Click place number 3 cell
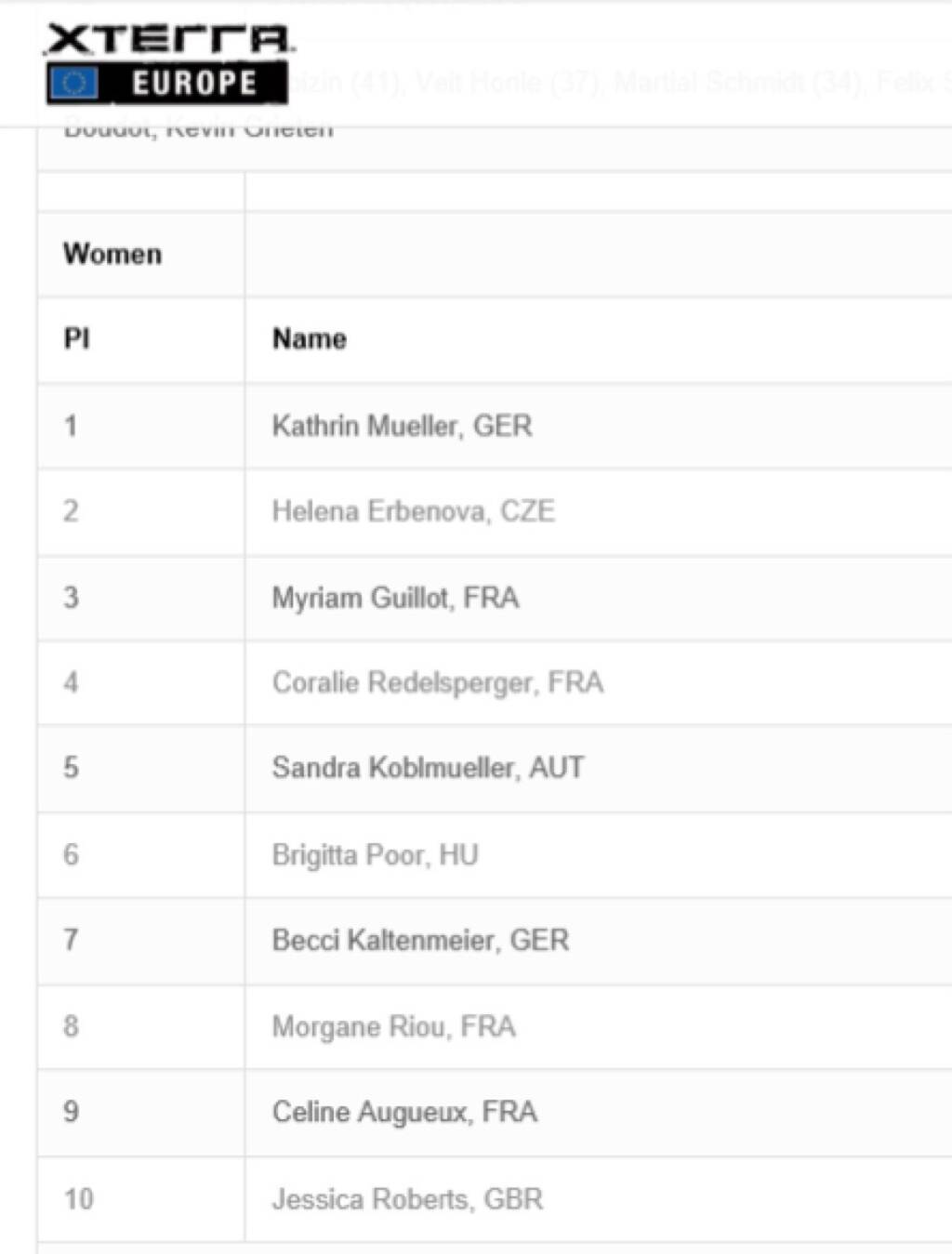This screenshot has width=952, height=1254. (71, 597)
